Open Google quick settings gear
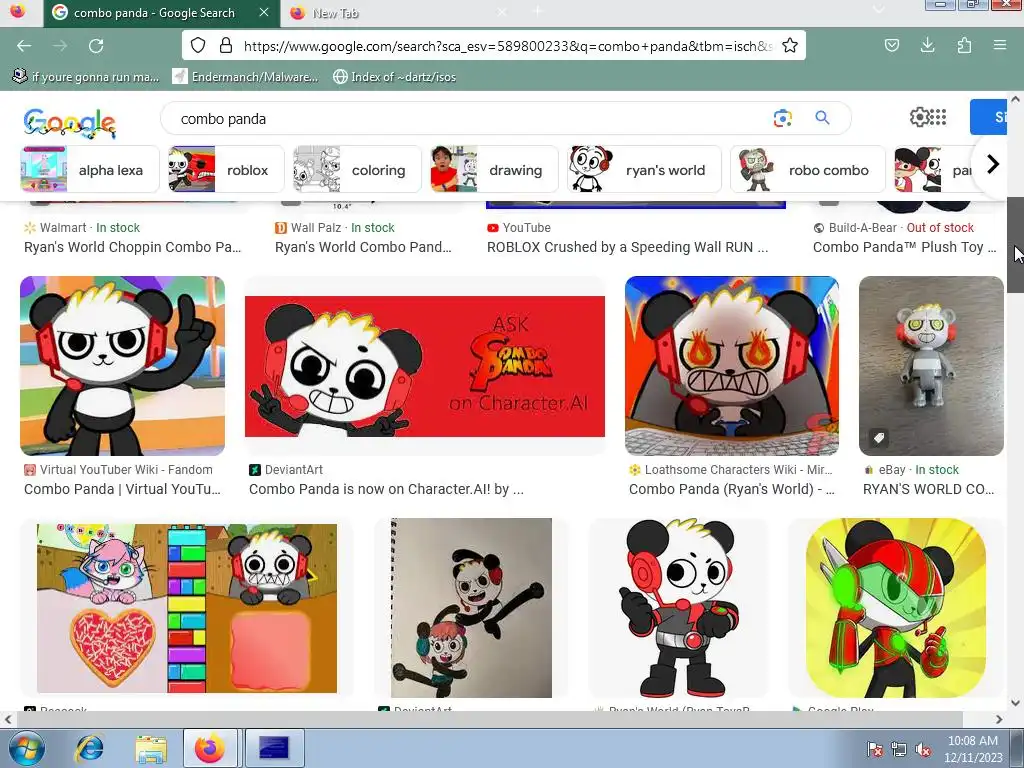Image resolution: width=1024 pixels, height=768 pixels. 920,117
